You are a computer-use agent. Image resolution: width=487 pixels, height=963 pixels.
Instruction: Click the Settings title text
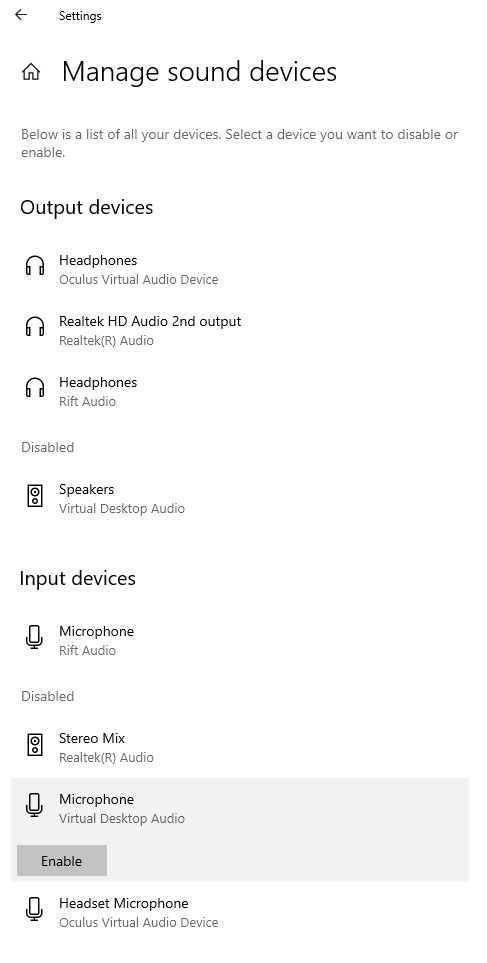tap(80, 16)
